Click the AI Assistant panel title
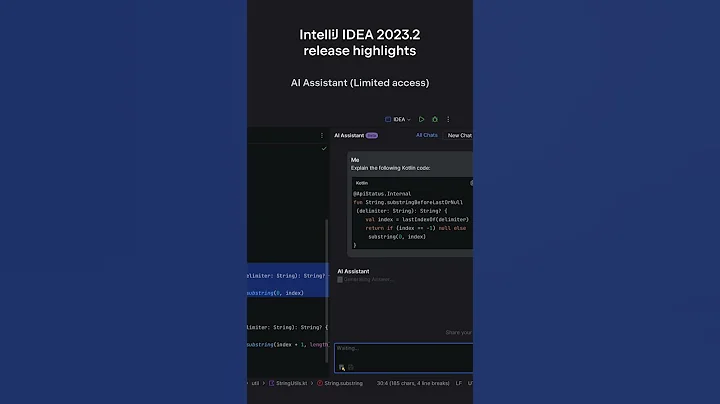The image size is (720, 404). click(x=349, y=135)
